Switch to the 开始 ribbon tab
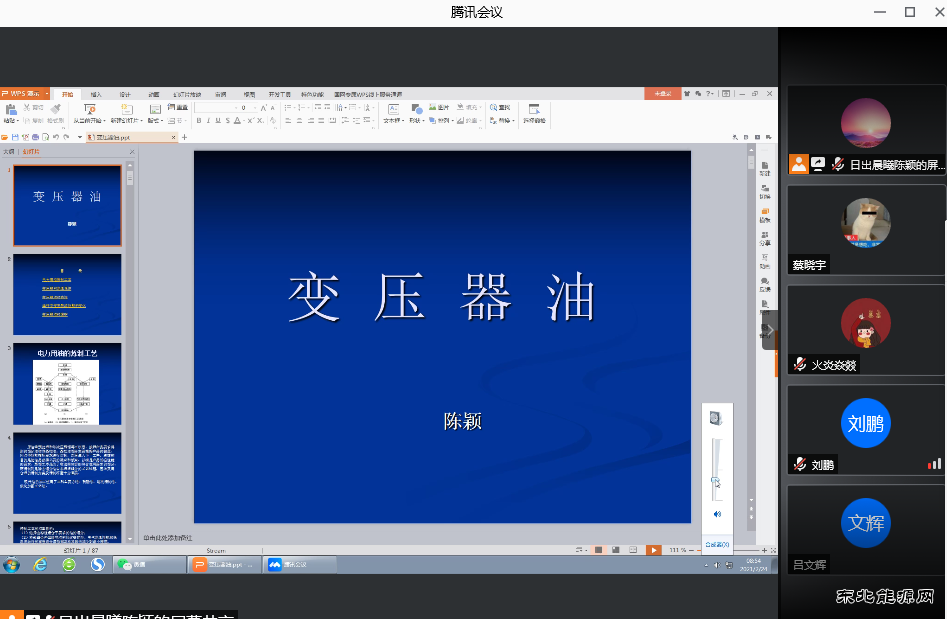This screenshot has height=619, width=947. pyautogui.click(x=67, y=94)
